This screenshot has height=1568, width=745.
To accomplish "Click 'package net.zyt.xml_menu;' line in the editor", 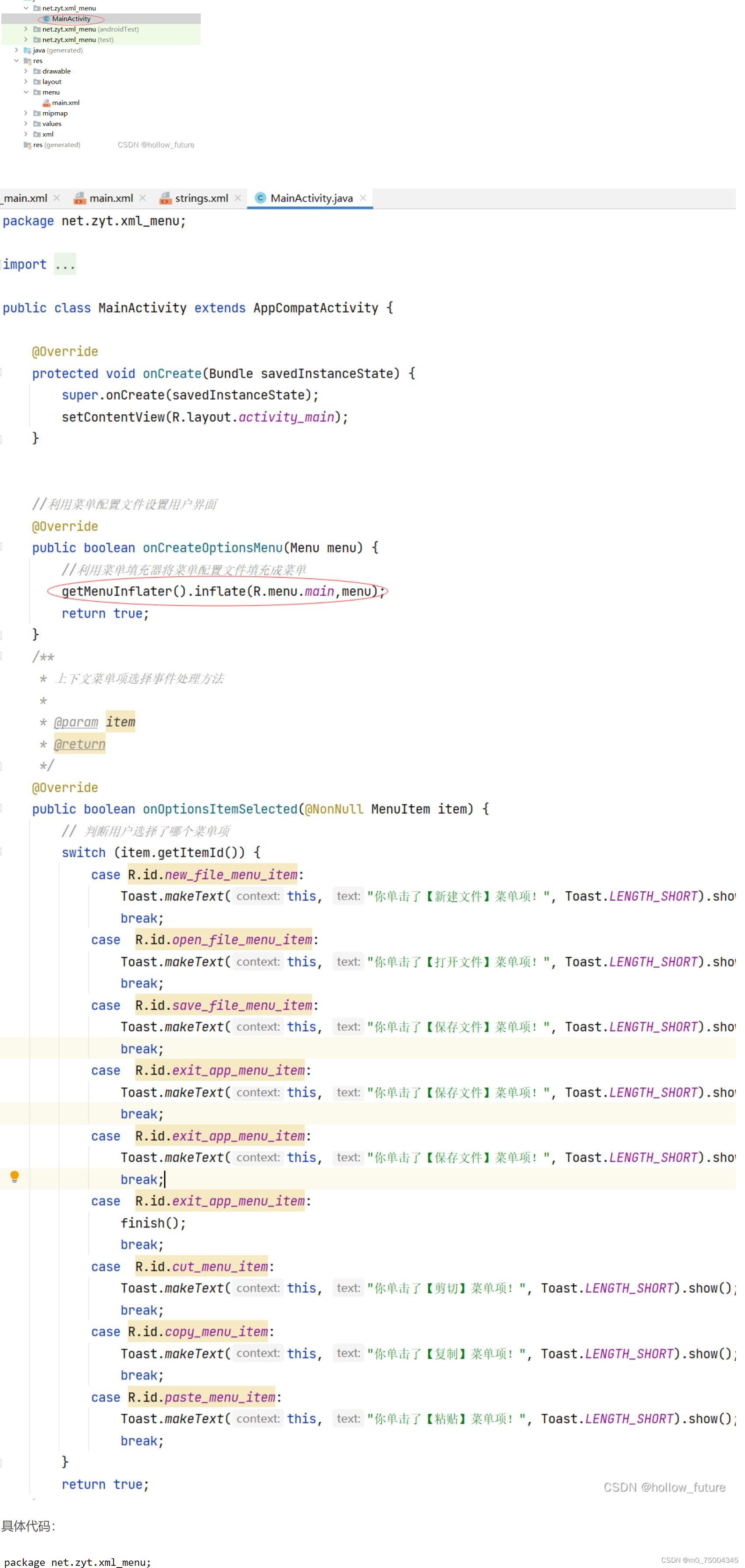I will [94, 221].
